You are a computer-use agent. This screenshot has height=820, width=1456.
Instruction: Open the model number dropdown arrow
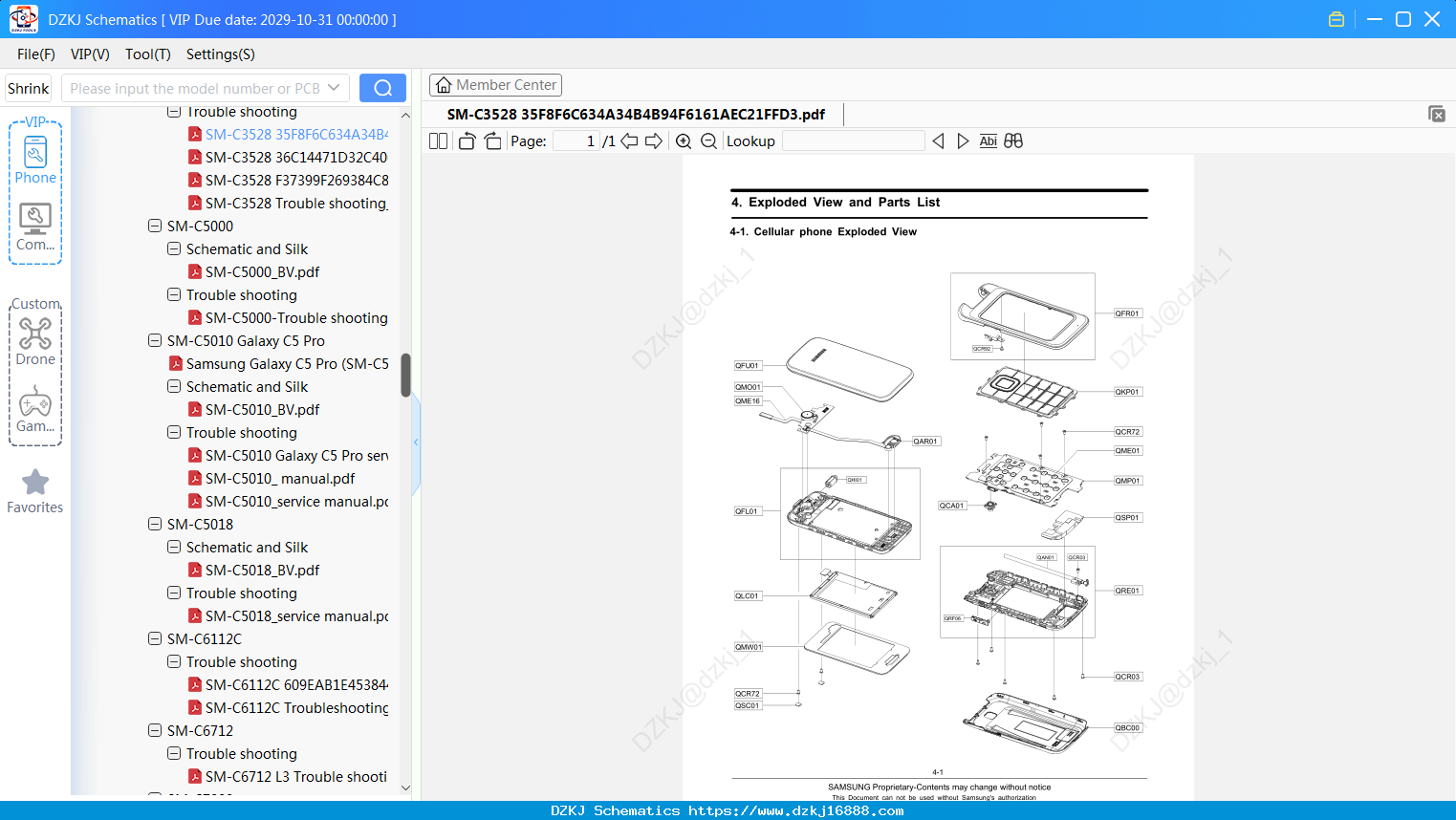334,88
